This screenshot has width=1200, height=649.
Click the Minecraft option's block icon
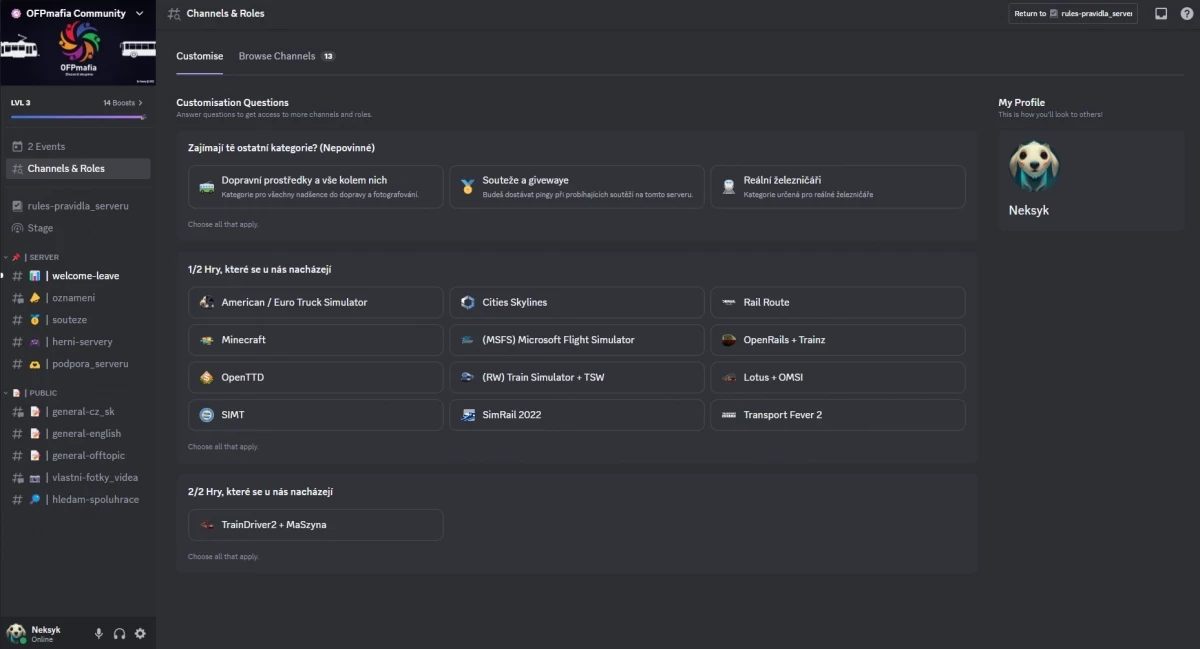(x=206, y=340)
